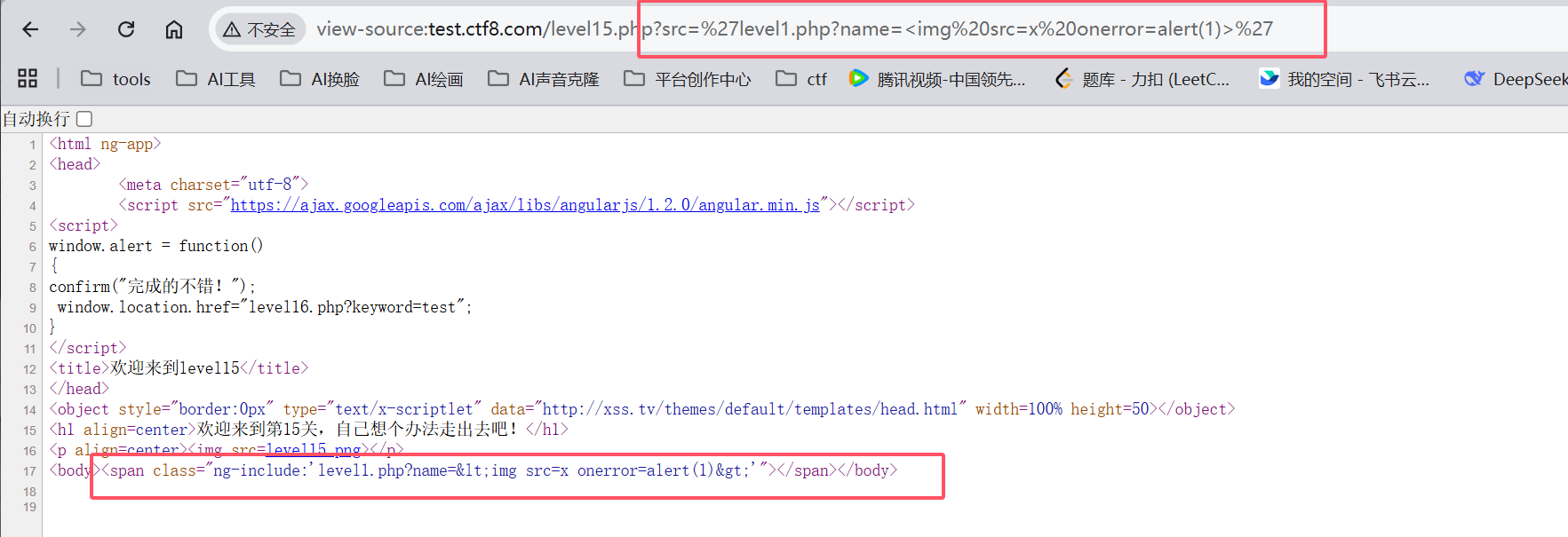Click the browser forward arrow
Screen dimensions: 1568x537
78,29
